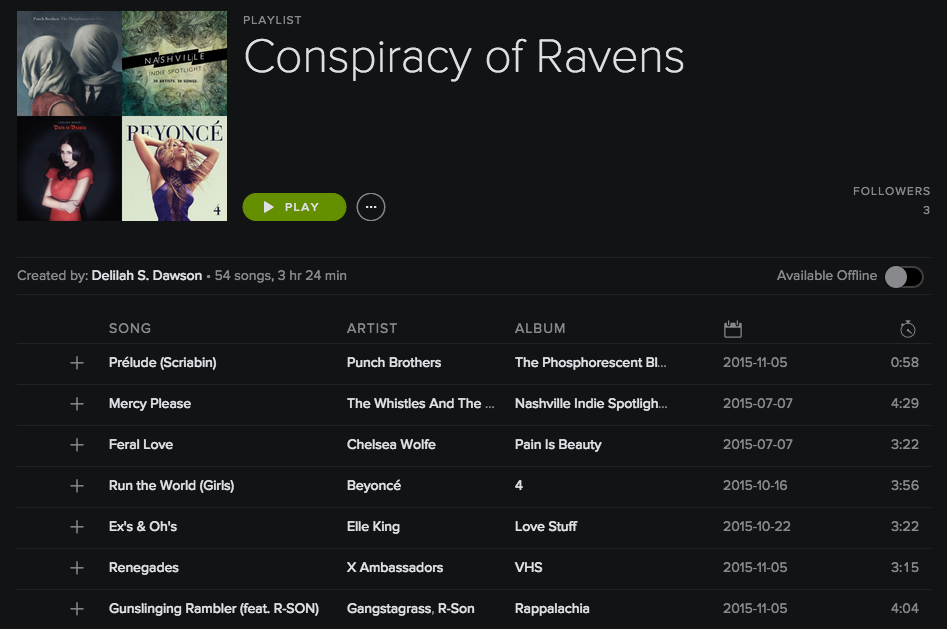Image resolution: width=947 pixels, height=629 pixels.
Task: Open the creator Delilah S. Dawson profile
Action: (147, 276)
